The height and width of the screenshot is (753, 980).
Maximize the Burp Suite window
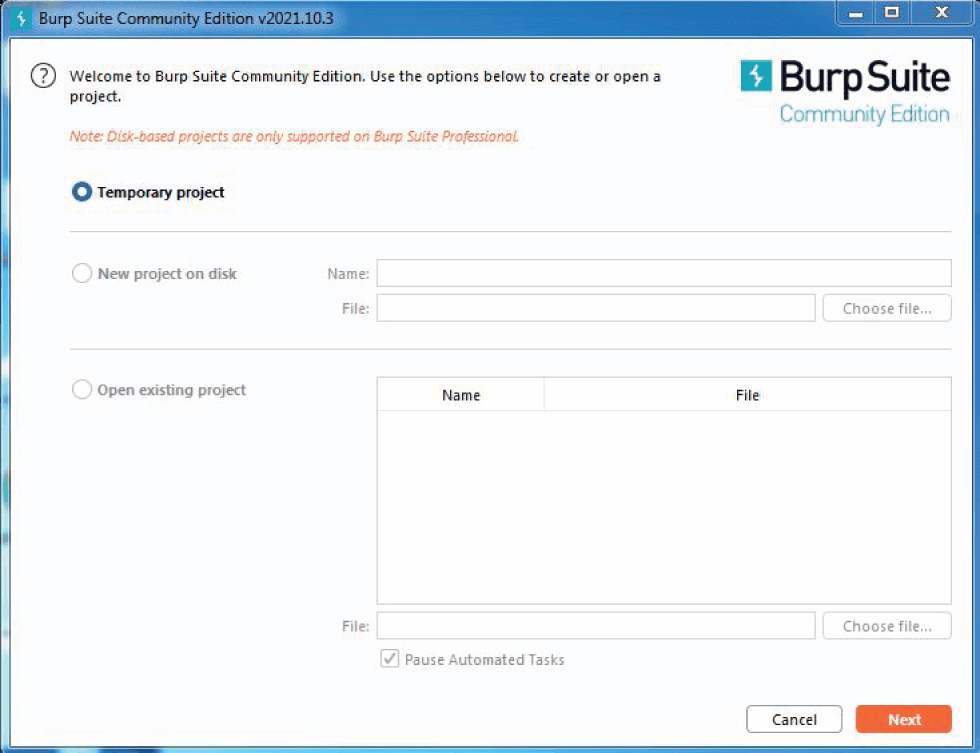pos(892,14)
